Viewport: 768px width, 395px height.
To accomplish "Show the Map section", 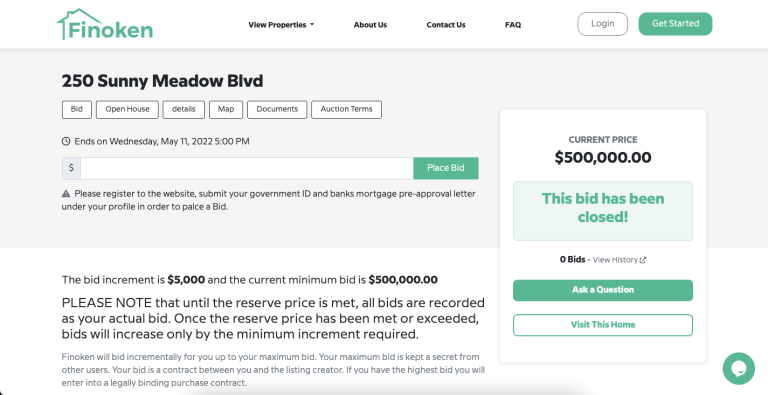I will [x=226, y=110].
